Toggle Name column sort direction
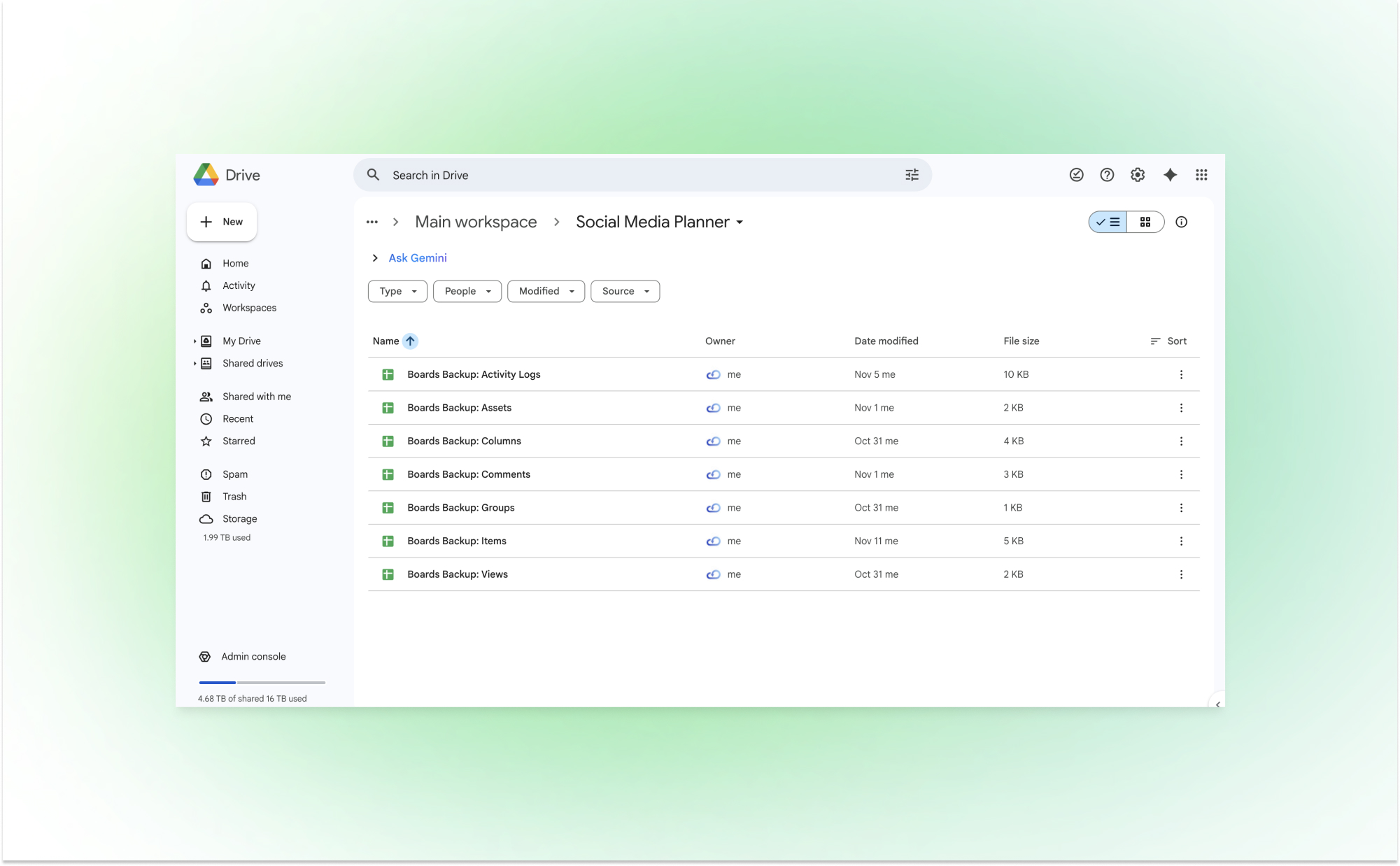The height and width of the screenshot is (866, 1400). pyautogui.click(x=411, y=341)
